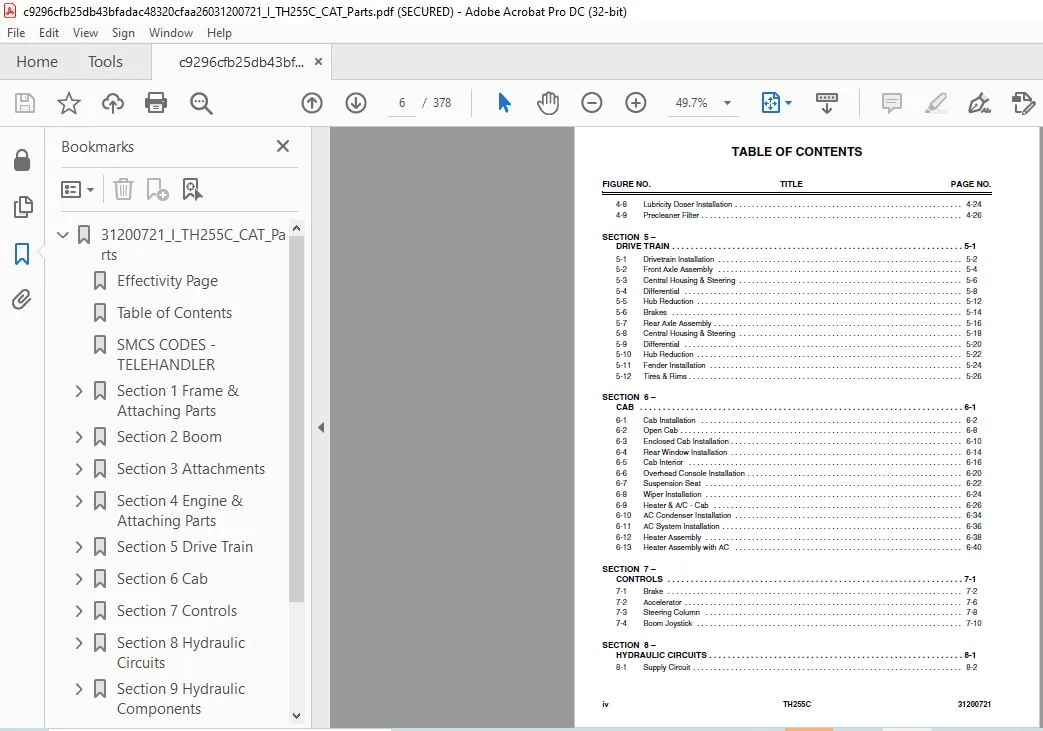Open the bookmark options dropdown

77,190
